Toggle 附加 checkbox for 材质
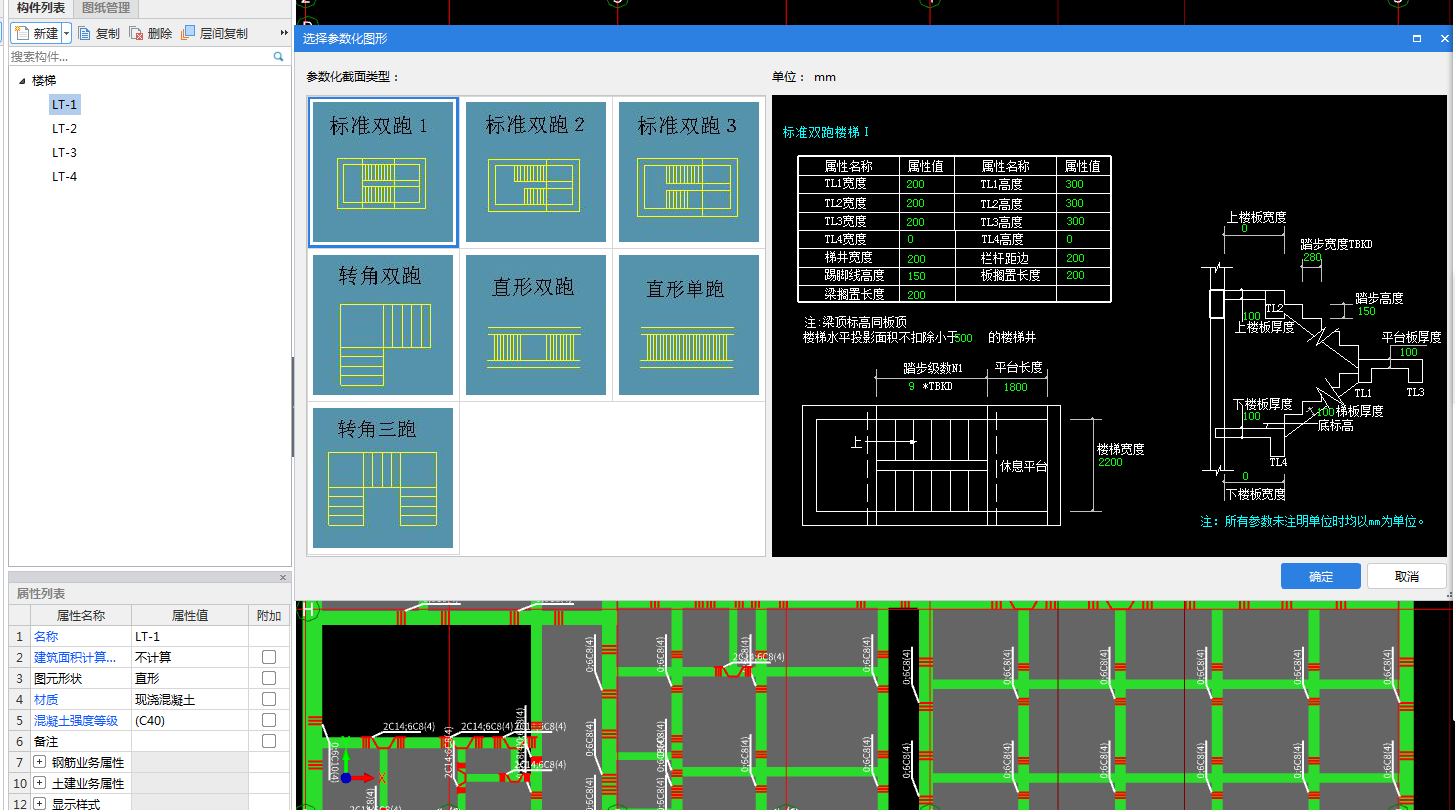 coord(268,699)
